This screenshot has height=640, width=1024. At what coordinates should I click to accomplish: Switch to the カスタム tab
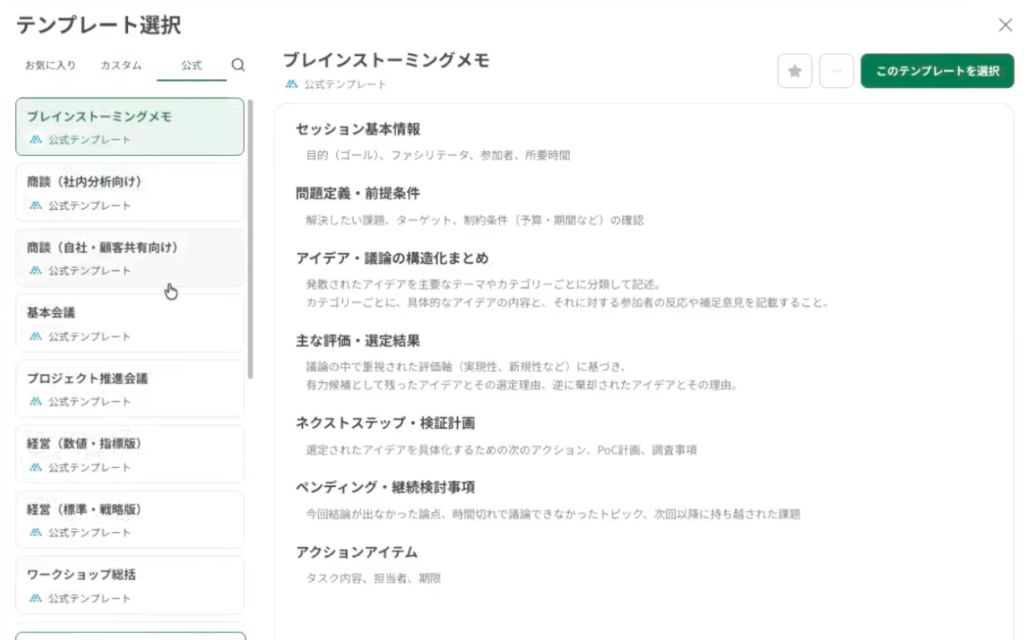(x=121, y=65)
